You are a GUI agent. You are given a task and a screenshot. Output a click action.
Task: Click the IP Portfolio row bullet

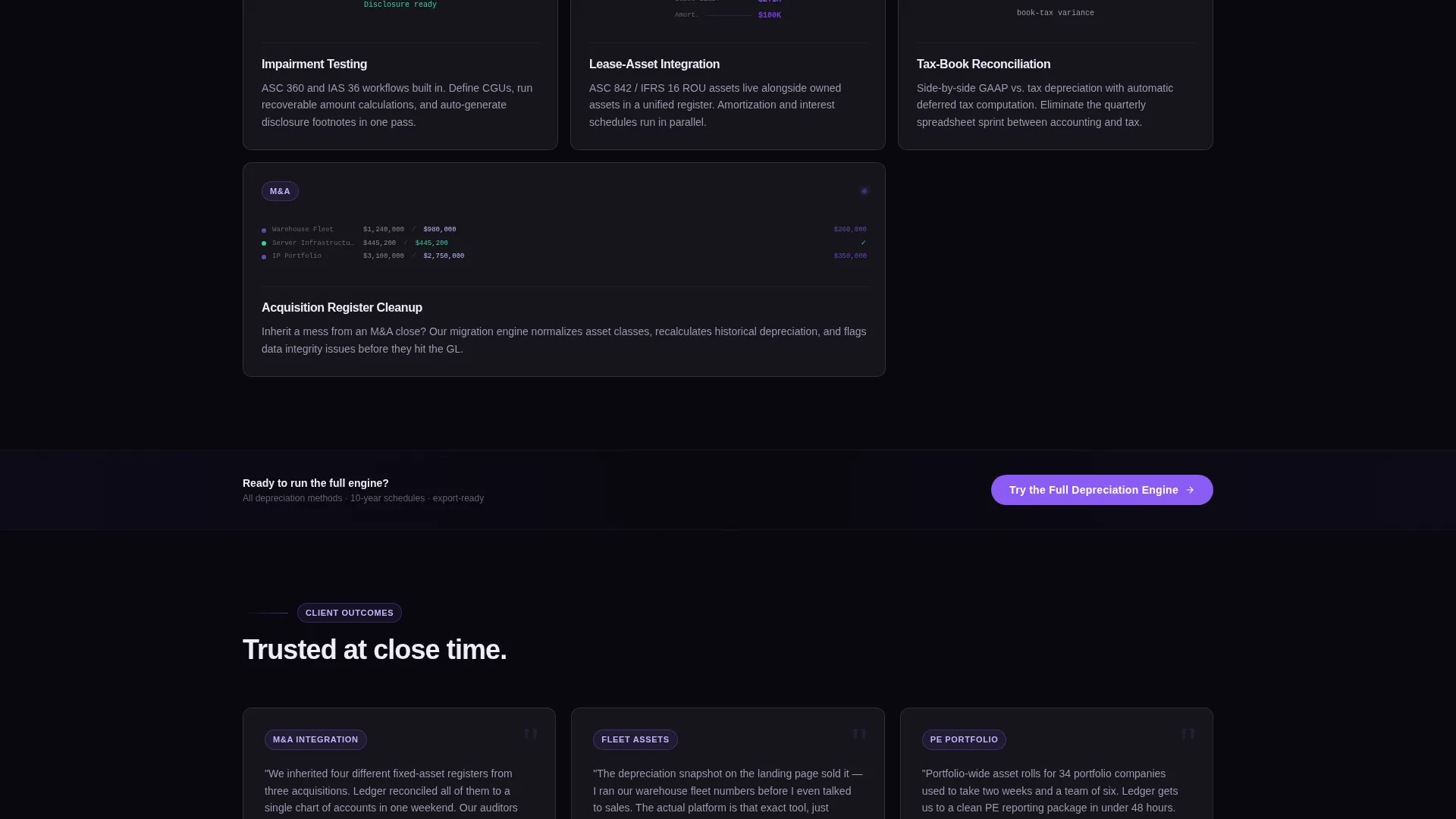click(x=264, y=257)
